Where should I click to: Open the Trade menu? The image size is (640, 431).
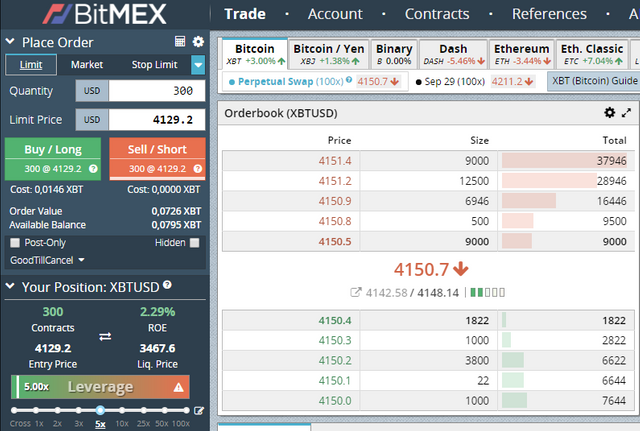coord(245,14)
